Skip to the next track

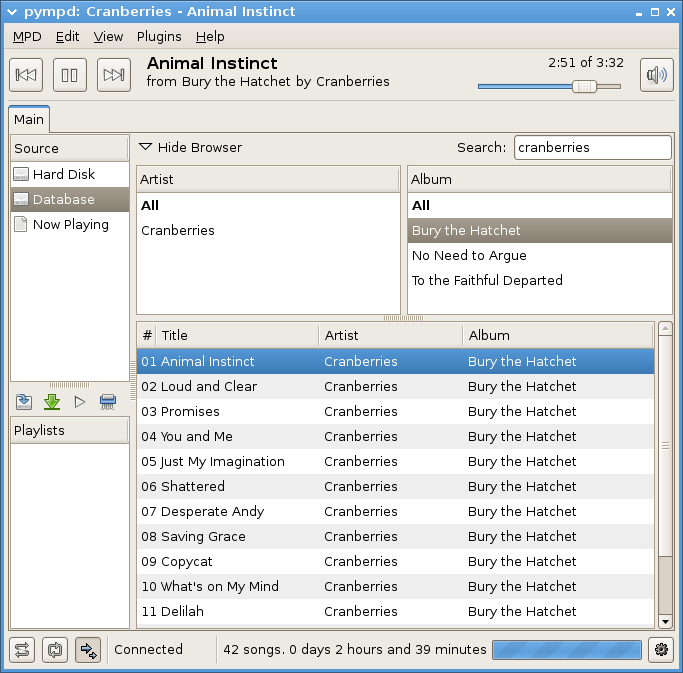114,75
